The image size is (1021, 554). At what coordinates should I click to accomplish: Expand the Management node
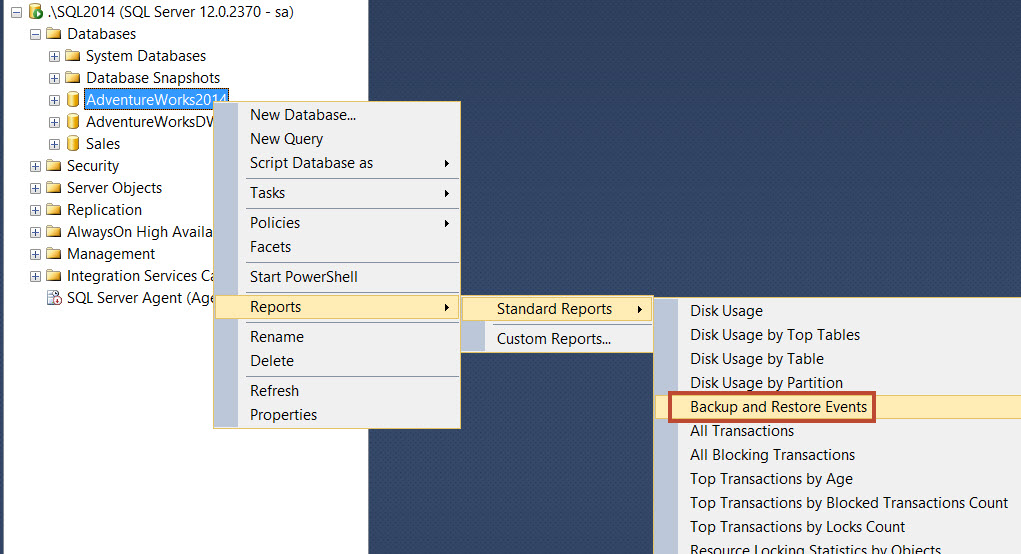[35, 255]
